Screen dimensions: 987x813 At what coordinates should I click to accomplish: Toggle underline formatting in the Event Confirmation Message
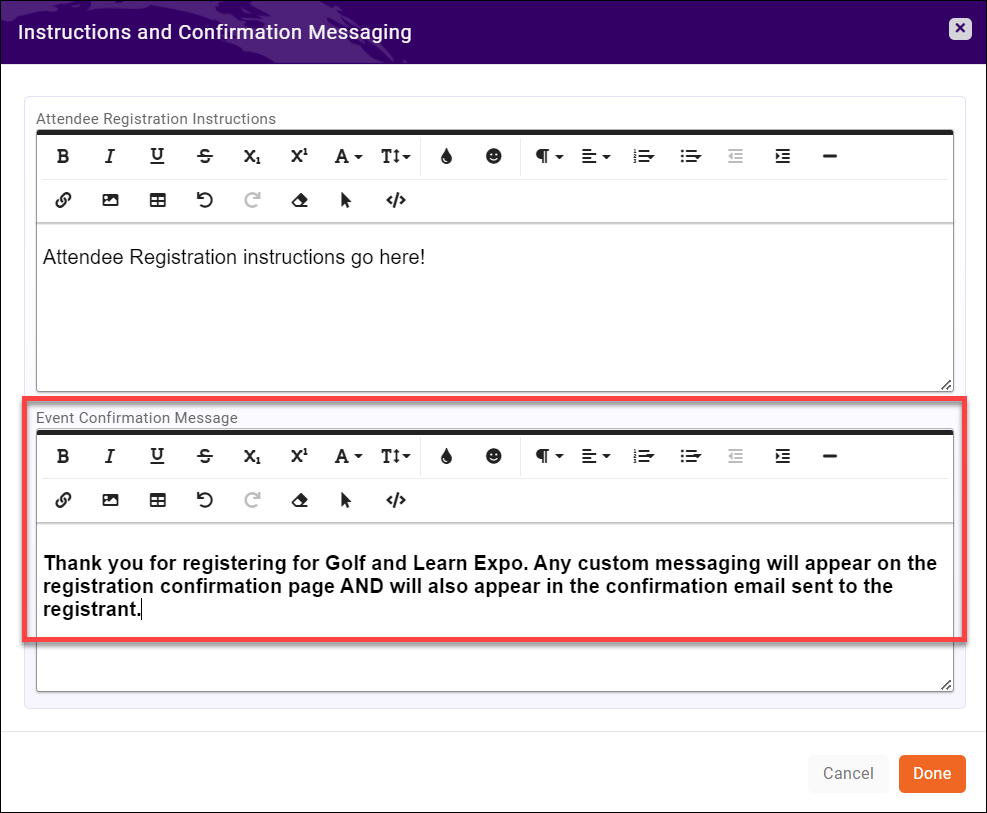pos(157,456)
